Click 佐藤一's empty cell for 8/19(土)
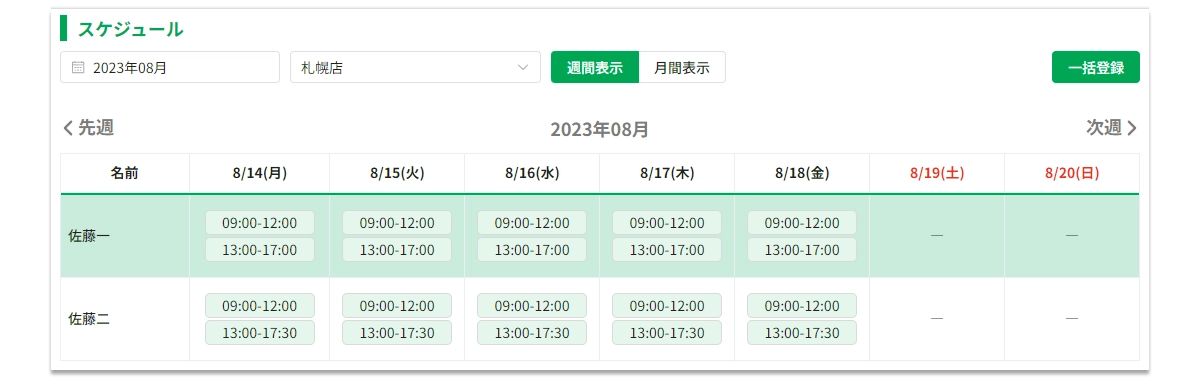The width and height of the screenshot is (1200, 382). 937,236
